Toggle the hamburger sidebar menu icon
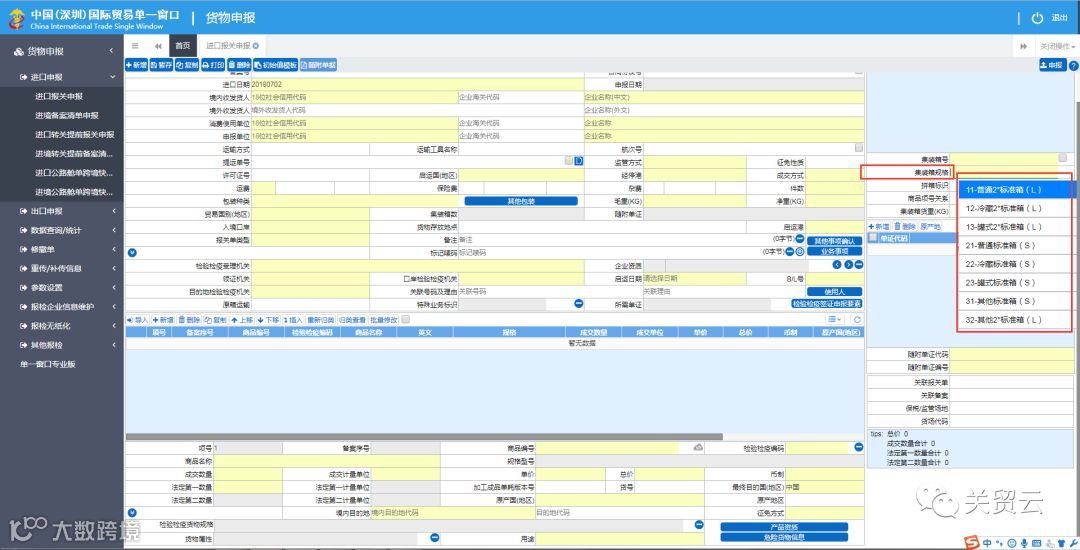The height and width of the screenshot is (550, 1080). point(135,46)
